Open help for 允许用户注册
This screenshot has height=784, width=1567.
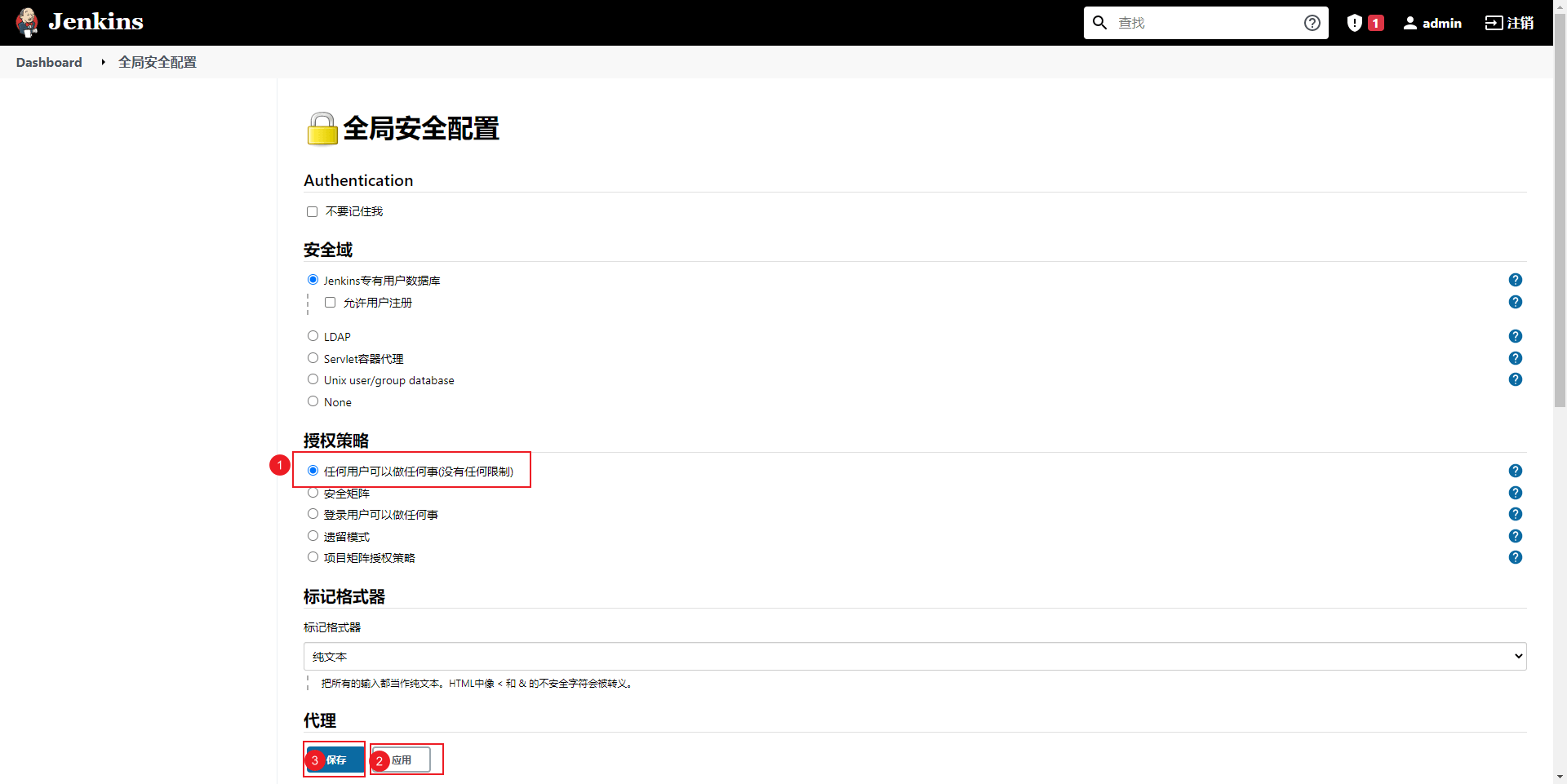[1516, 302]
